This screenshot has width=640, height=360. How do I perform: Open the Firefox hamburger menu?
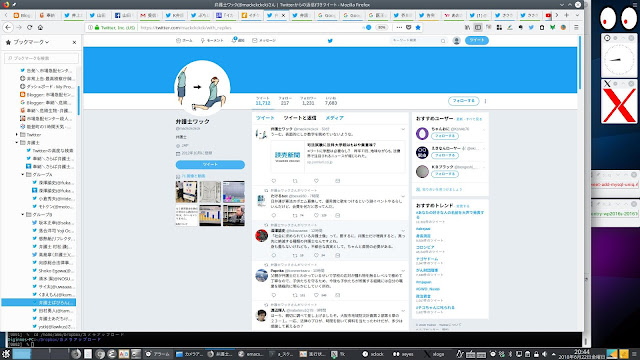pos(576,27)
